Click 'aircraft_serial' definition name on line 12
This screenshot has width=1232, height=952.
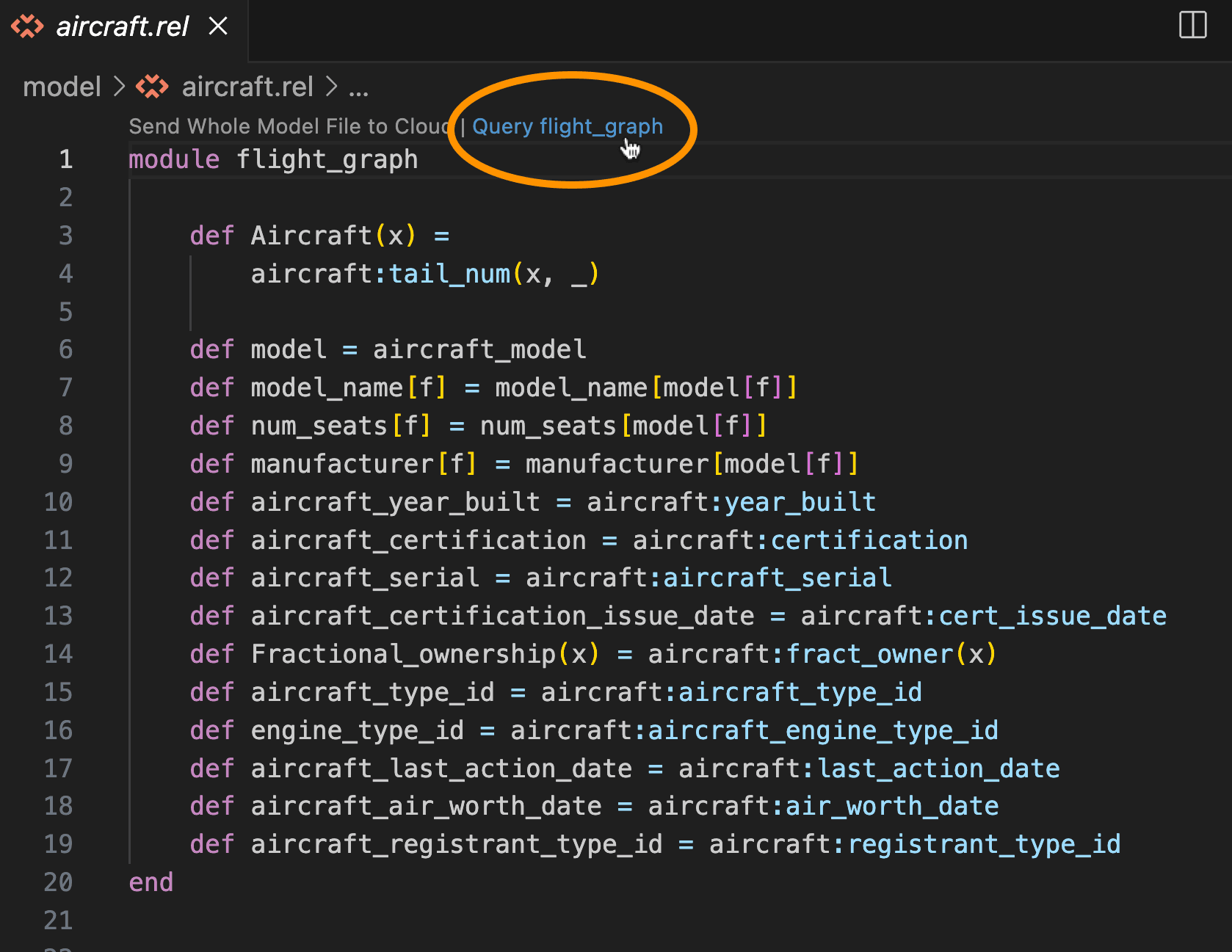point(365,578)
